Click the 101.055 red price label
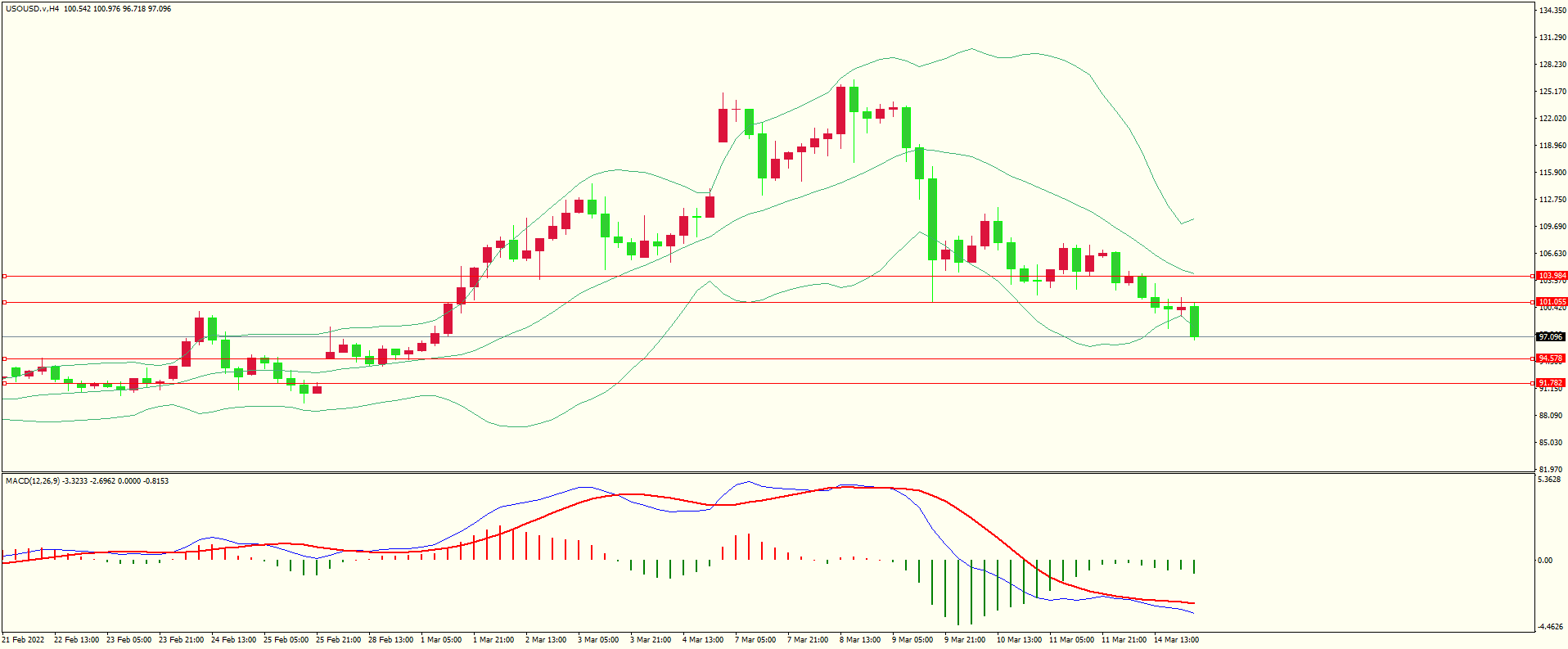 1551,302
